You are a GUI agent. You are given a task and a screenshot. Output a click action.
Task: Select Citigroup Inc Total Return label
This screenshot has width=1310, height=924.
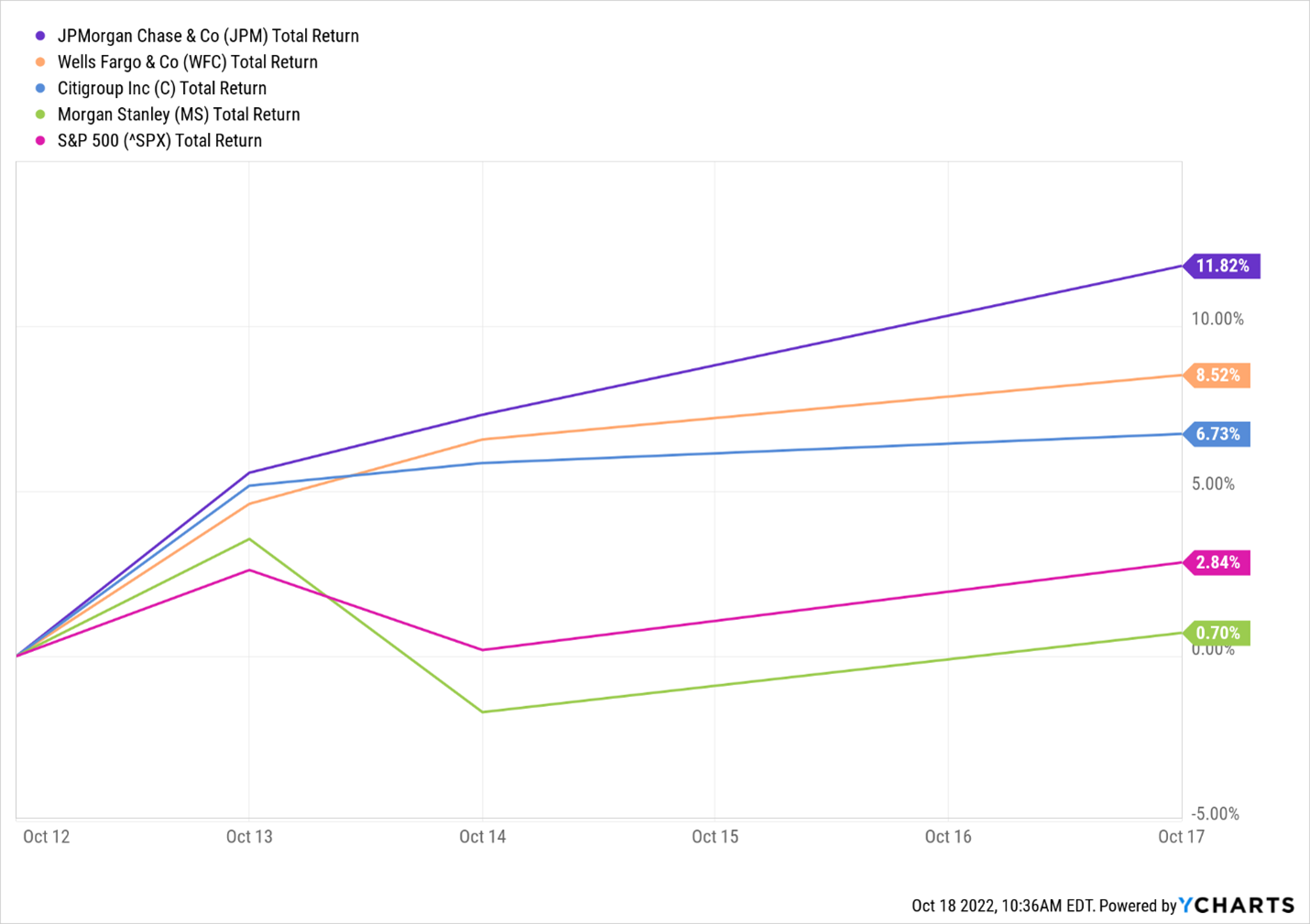(162, 89)
